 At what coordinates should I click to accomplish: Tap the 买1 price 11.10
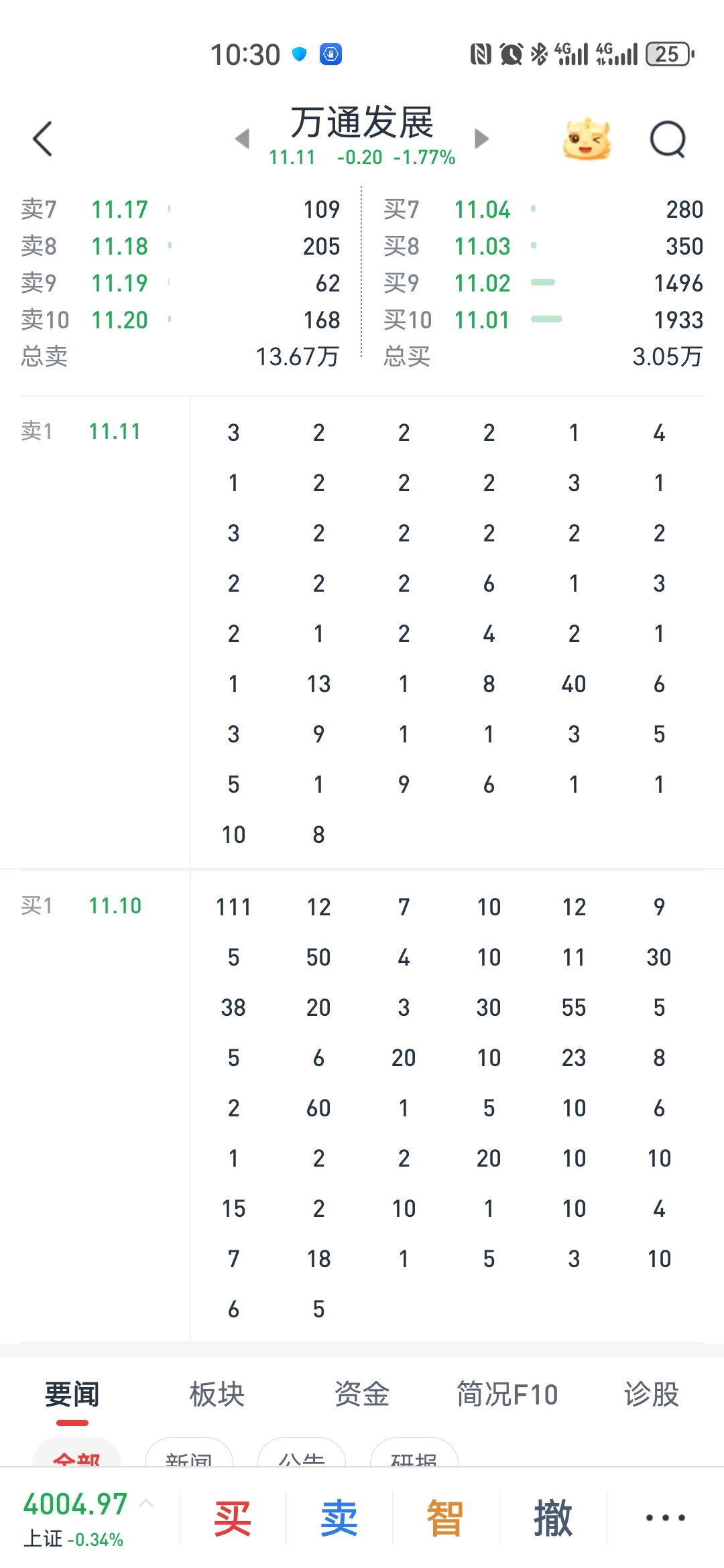(x=115, y=906)
